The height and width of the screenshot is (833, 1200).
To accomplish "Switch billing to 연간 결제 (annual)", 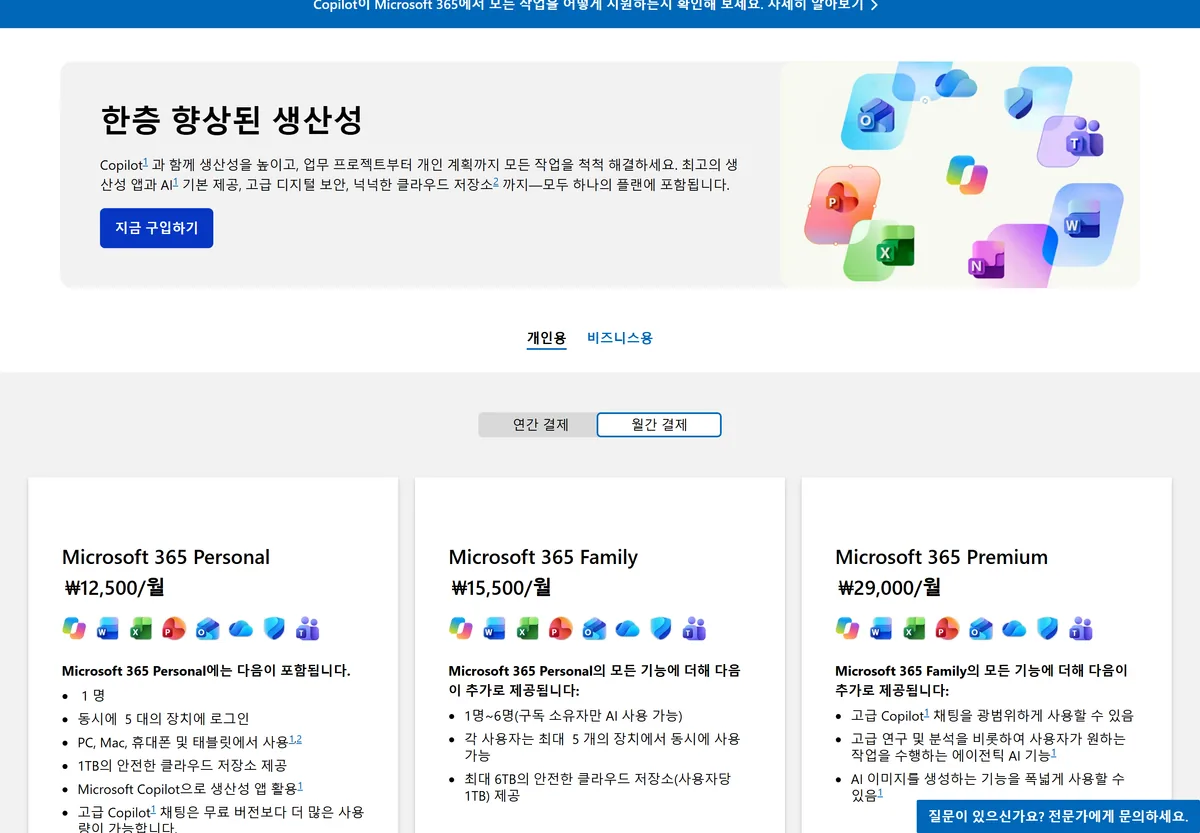I will 540,425.
